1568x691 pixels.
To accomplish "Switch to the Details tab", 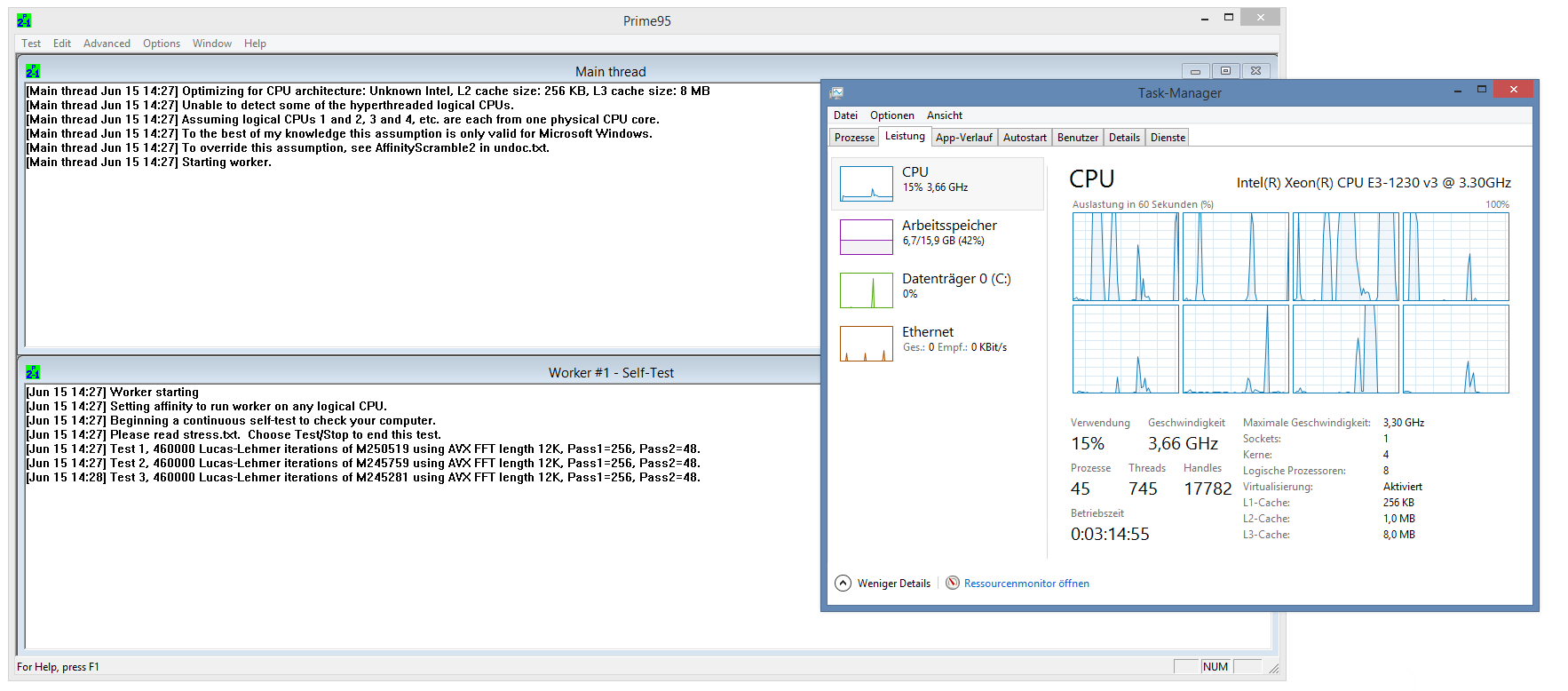I will [x=1124, y=138].
